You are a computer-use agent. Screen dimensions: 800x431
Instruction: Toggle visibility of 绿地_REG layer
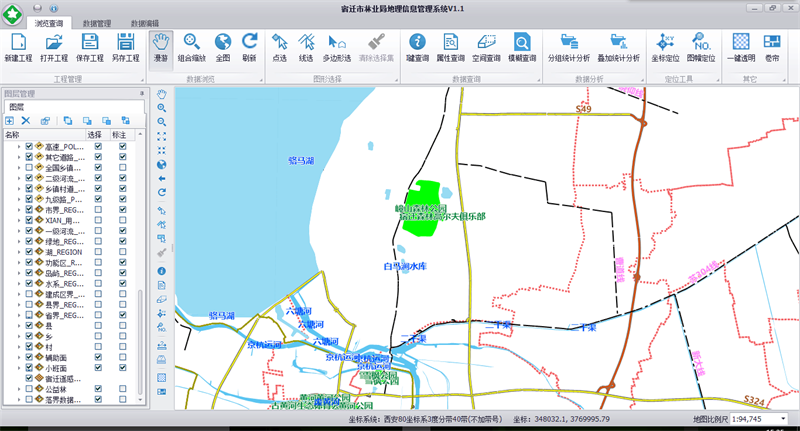pyautogui.click(x=29, y=241)
